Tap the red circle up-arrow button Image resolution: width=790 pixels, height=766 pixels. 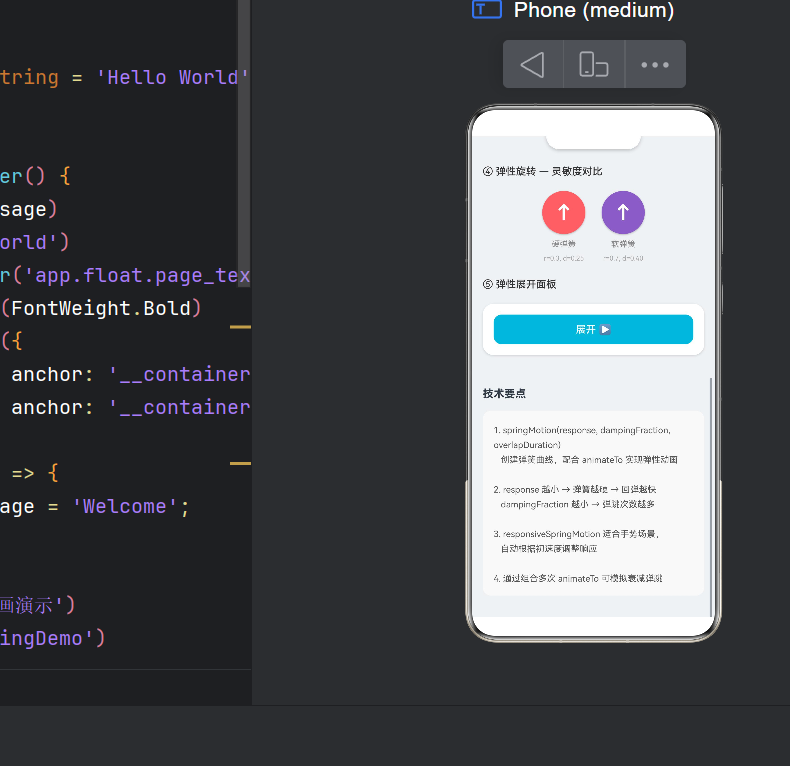click(x=563, y=212)
